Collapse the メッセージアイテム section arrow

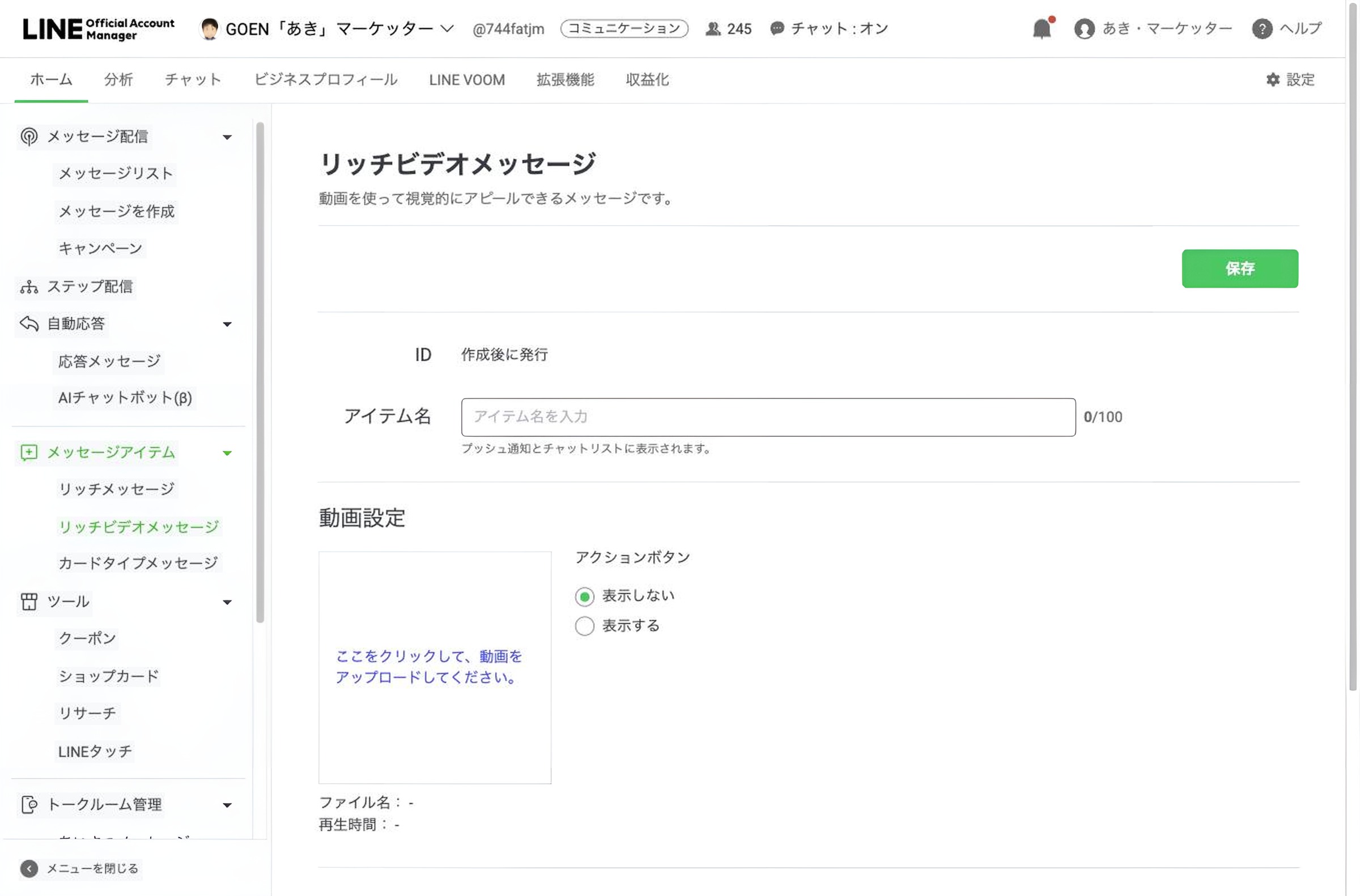click(x=227, y=453)
